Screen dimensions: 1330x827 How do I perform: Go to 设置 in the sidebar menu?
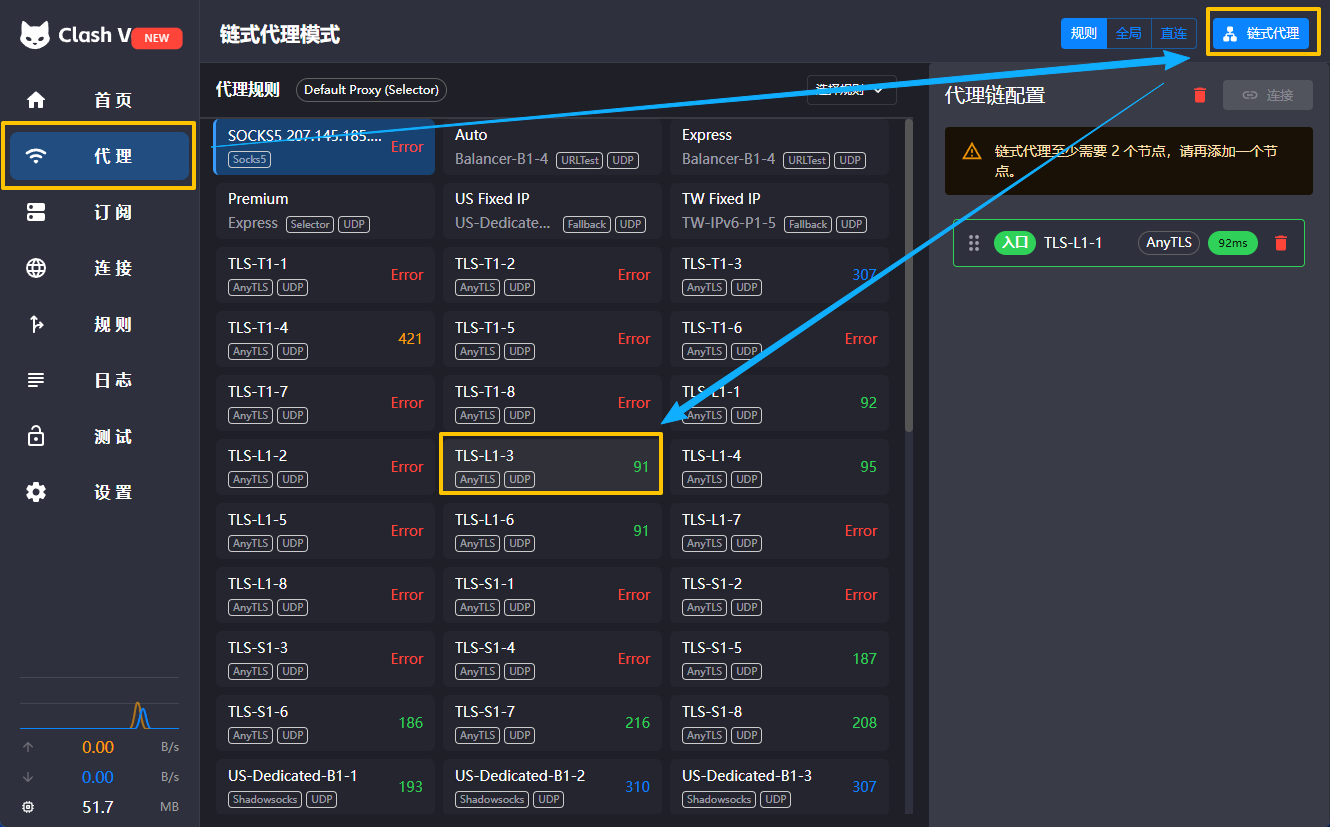[x=113, y=492]
